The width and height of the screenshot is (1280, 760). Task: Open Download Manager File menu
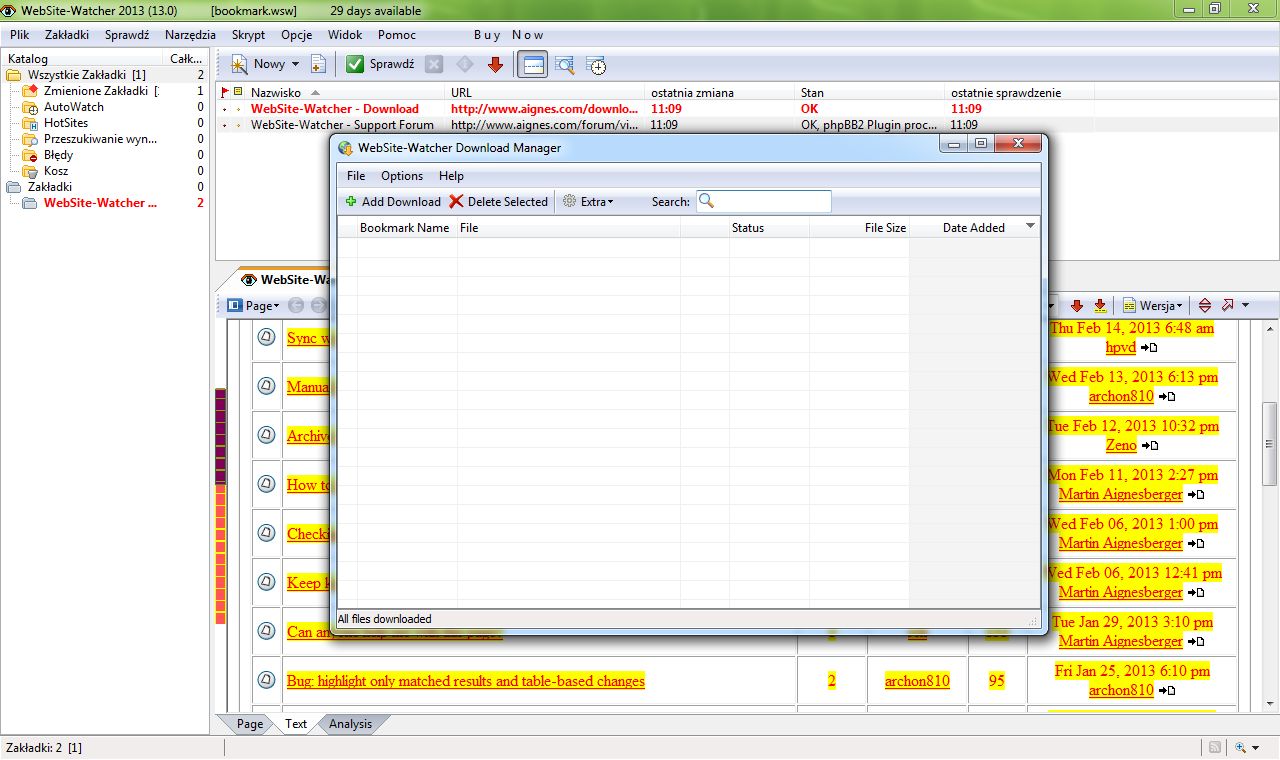(x=356, y=176)
